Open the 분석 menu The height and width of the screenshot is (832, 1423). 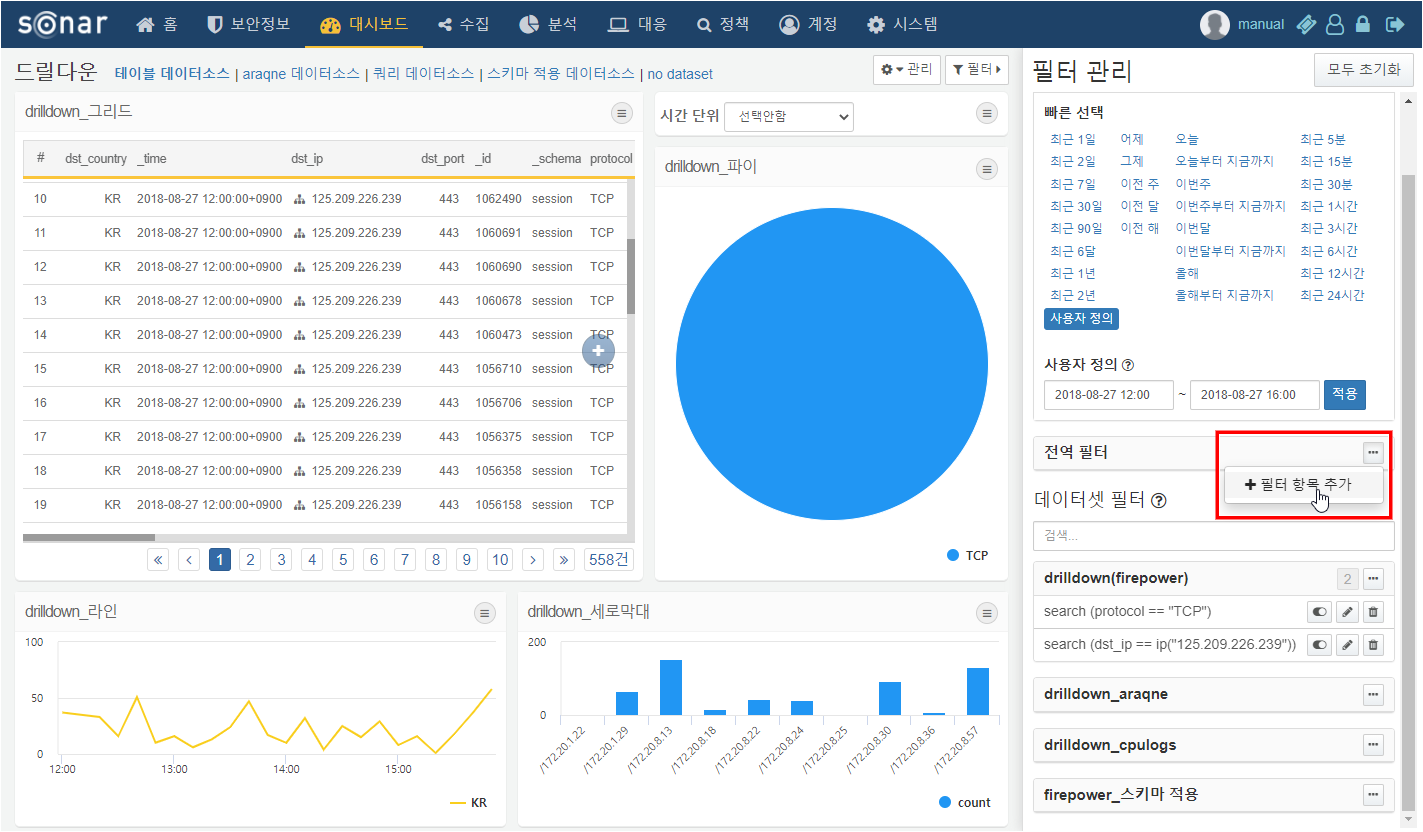549,24
